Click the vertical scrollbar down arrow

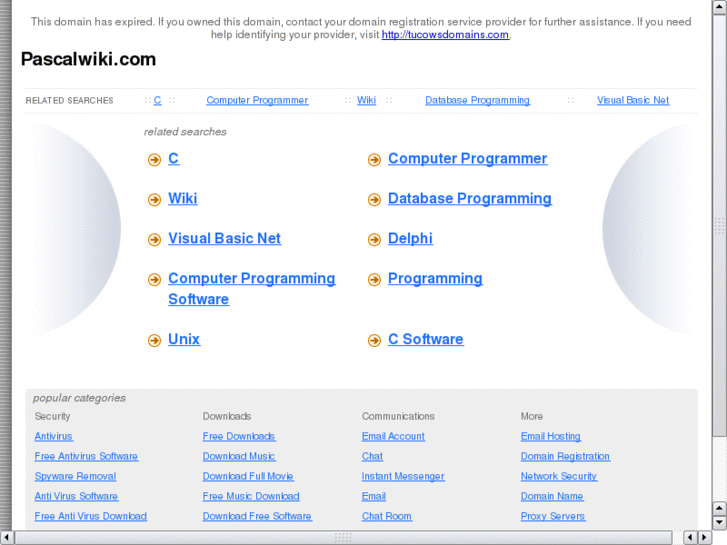tap(719, 523)
